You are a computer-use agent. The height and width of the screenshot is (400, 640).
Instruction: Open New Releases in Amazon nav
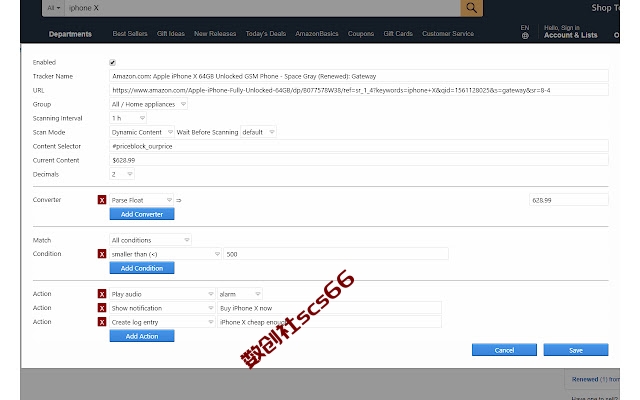click(x=215, y=33)
